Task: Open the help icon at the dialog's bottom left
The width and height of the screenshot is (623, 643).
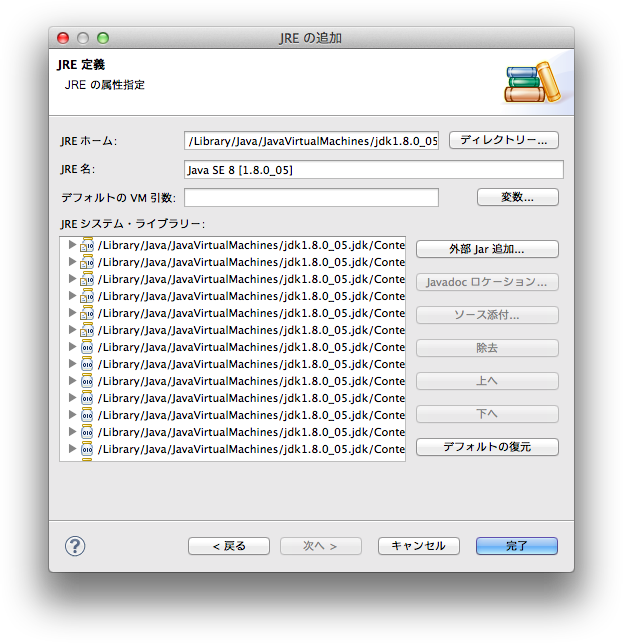Action: point(75,546)
